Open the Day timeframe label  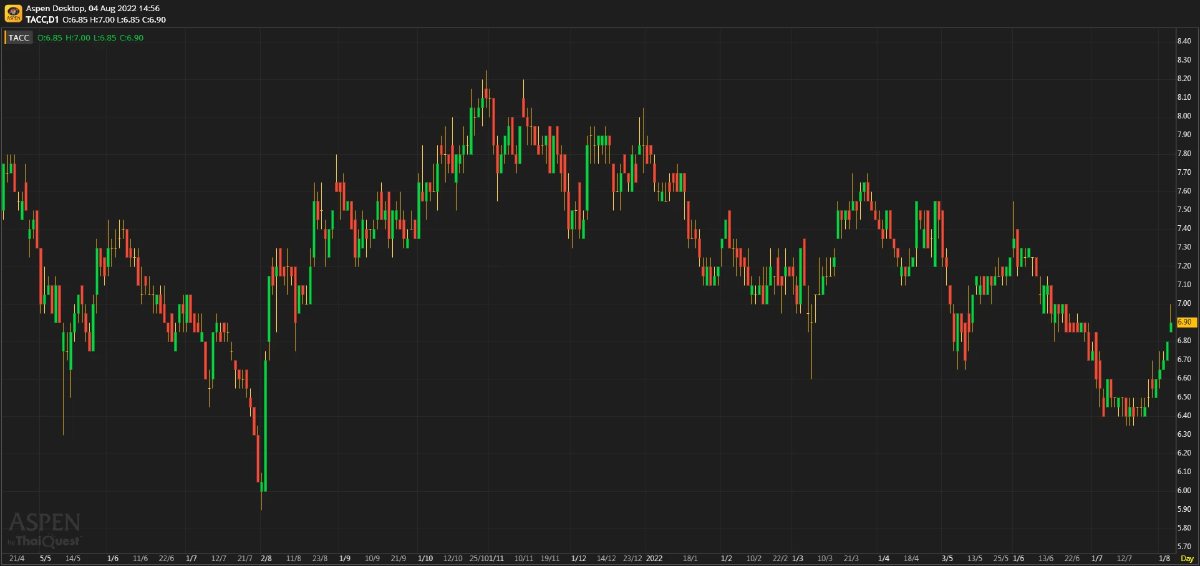coord(1187,558)
